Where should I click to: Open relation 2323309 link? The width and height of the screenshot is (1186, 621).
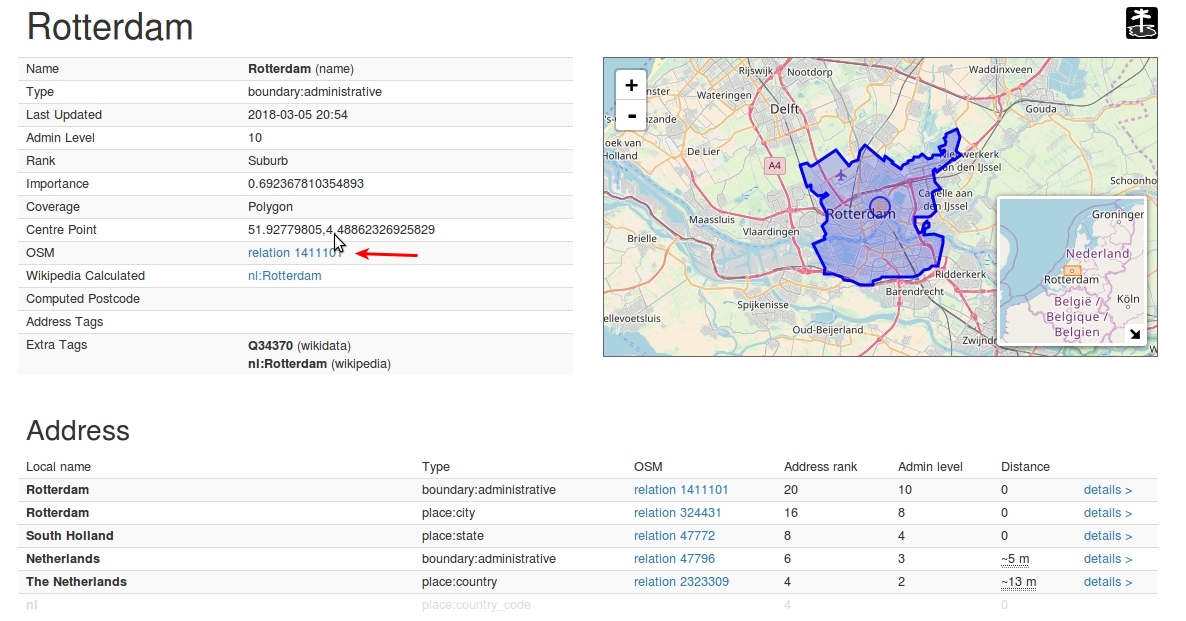681,582
